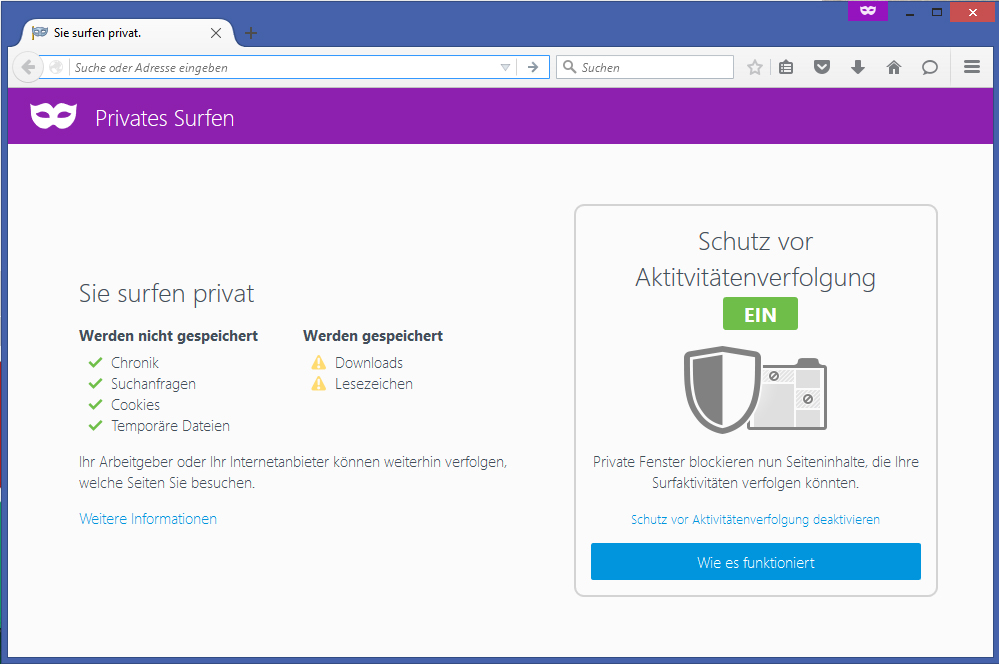Click the site identity globe icon

point(56,67)
